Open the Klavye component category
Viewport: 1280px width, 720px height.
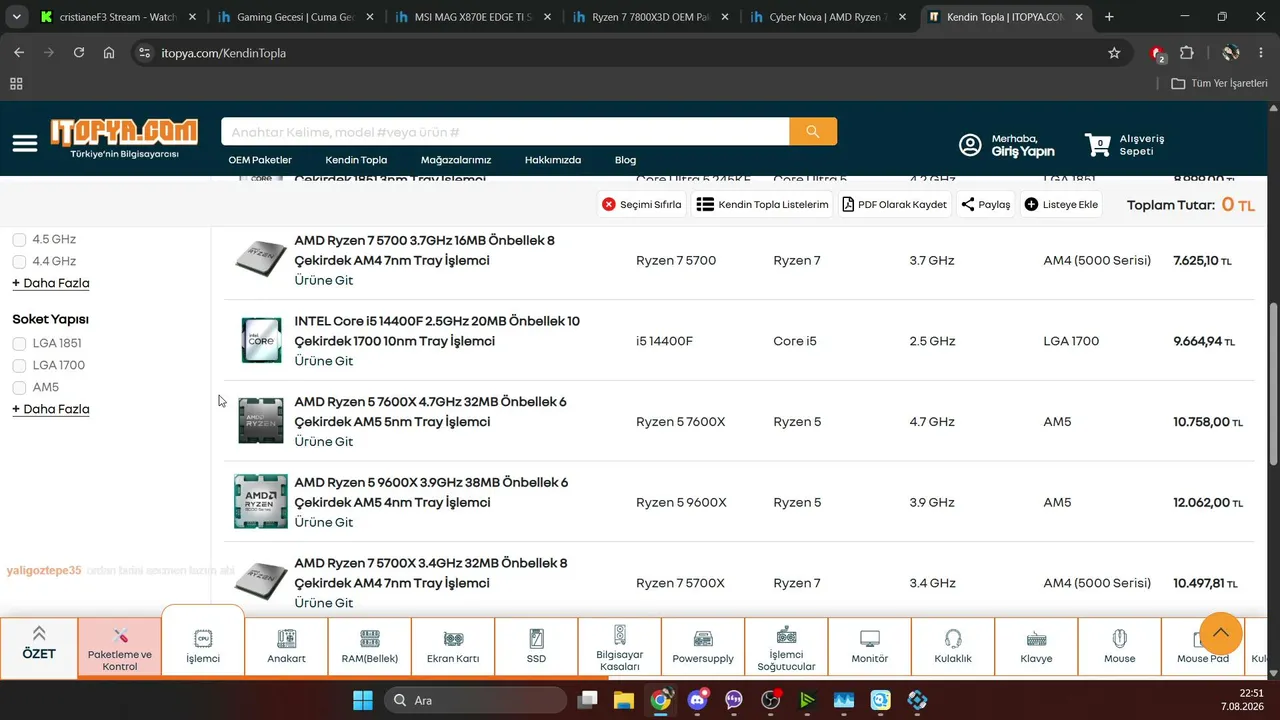[x=1036, y=647]
